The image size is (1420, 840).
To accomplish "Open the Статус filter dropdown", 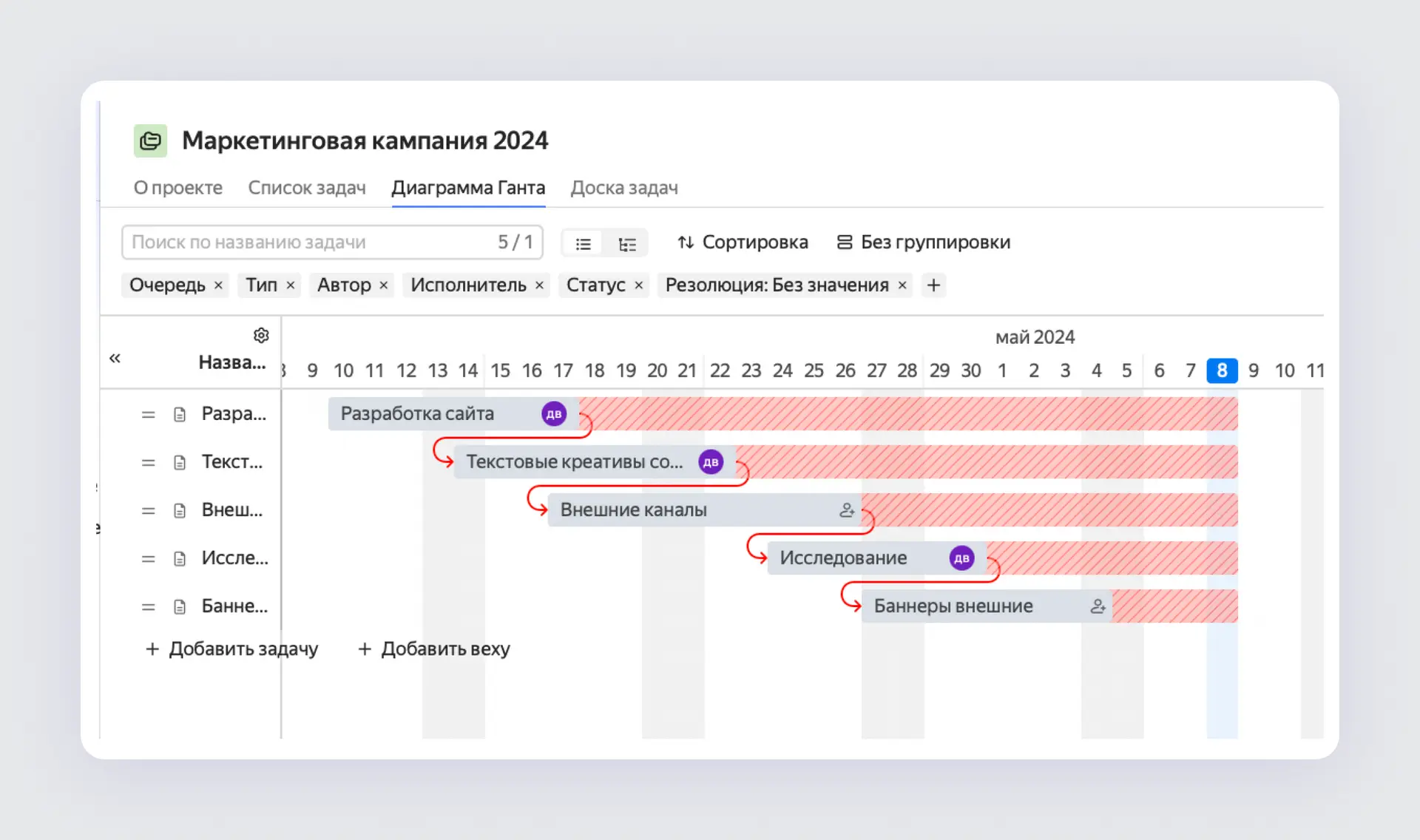I will pyautogui.click(x=595, y=285).
